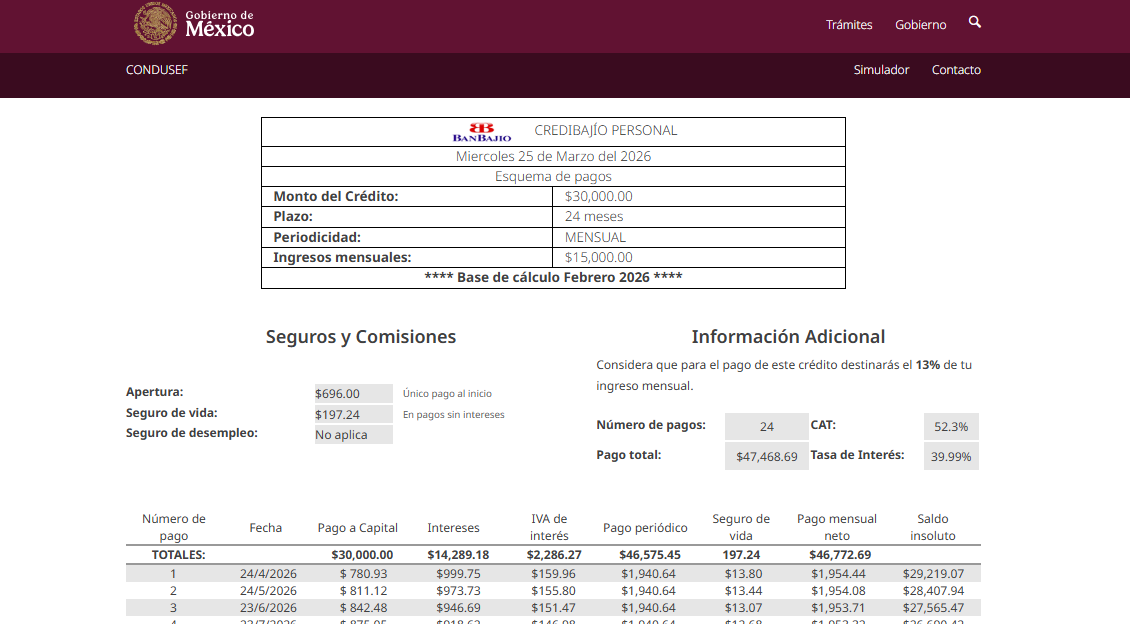Click the Seguros y Comisiones heading

point(360,336)
